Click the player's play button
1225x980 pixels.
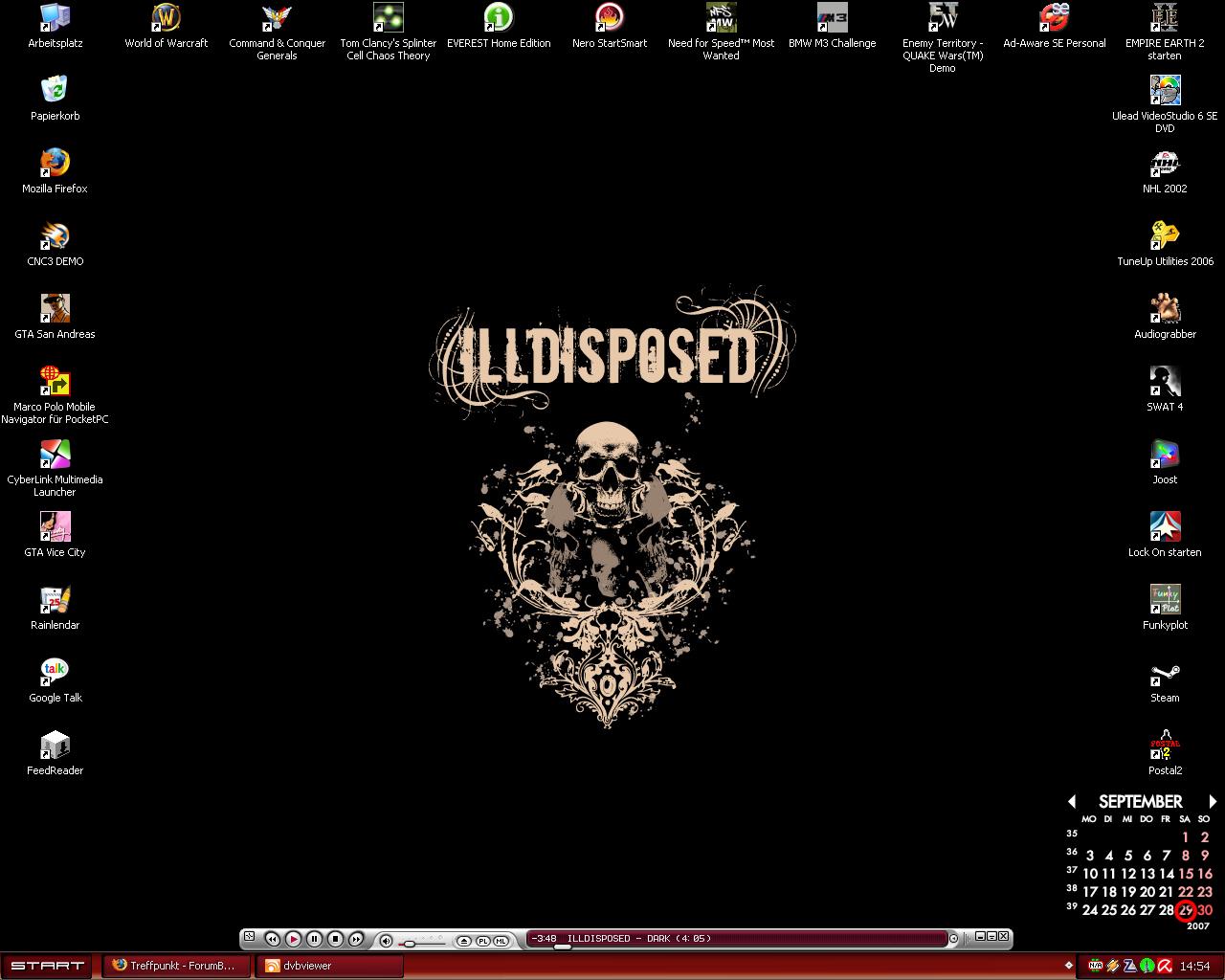coord(293,939)
